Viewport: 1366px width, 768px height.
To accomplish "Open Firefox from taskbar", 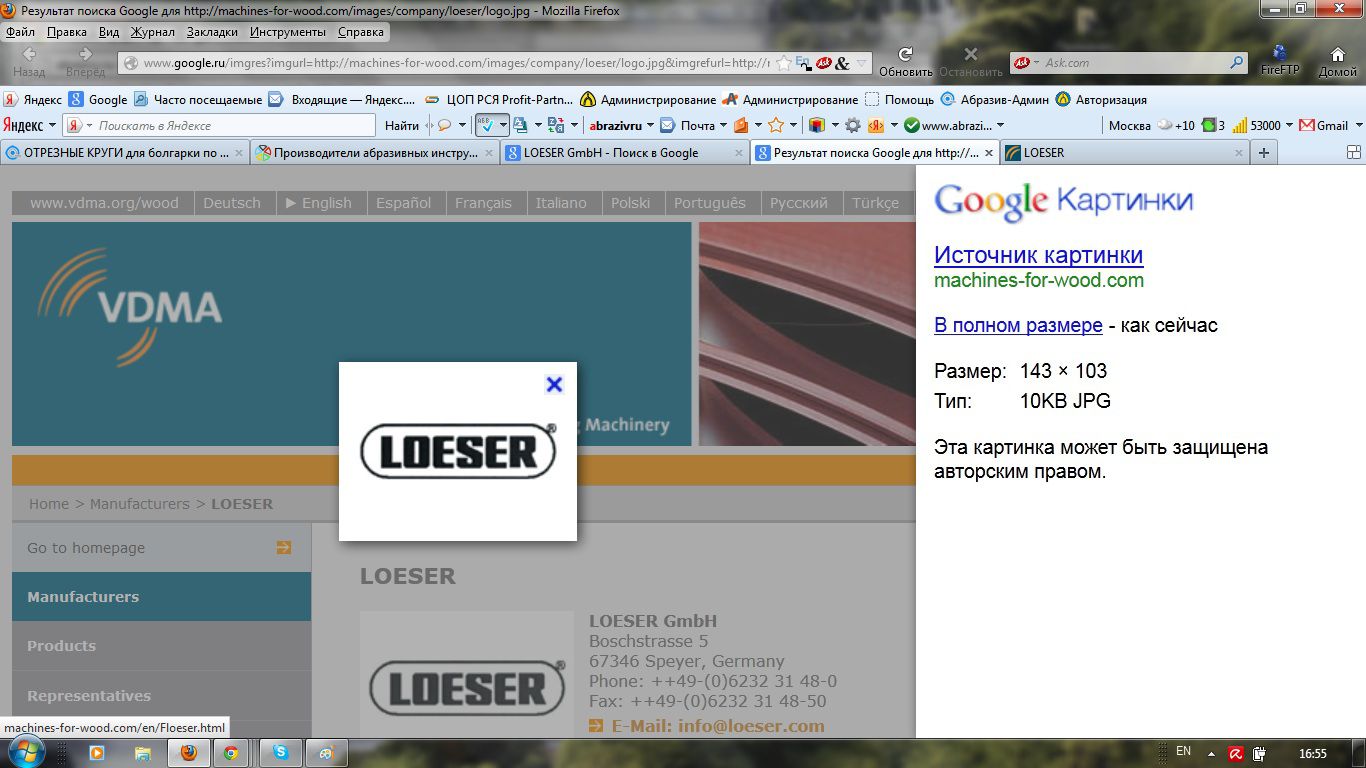I will point(188,752).
